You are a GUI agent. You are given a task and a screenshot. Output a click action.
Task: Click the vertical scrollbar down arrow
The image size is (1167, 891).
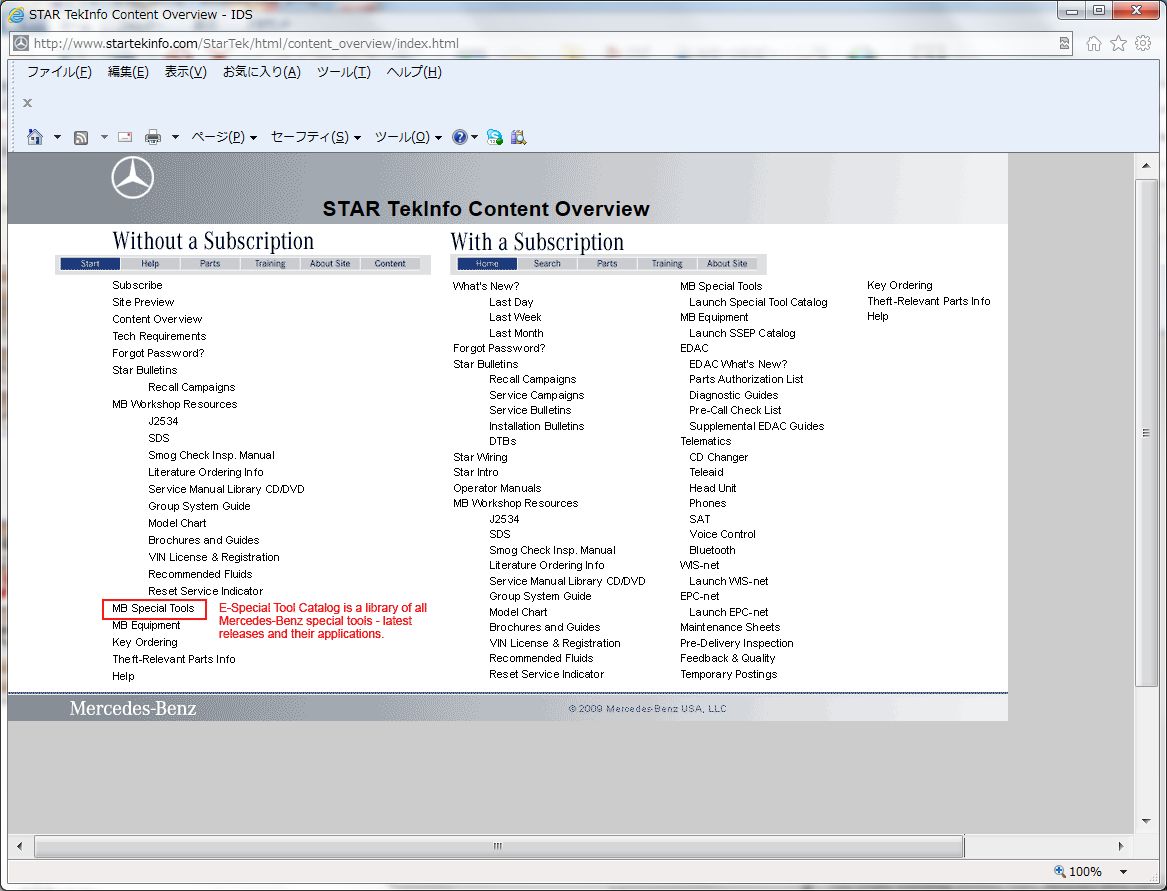click(x=1146, y=821)
